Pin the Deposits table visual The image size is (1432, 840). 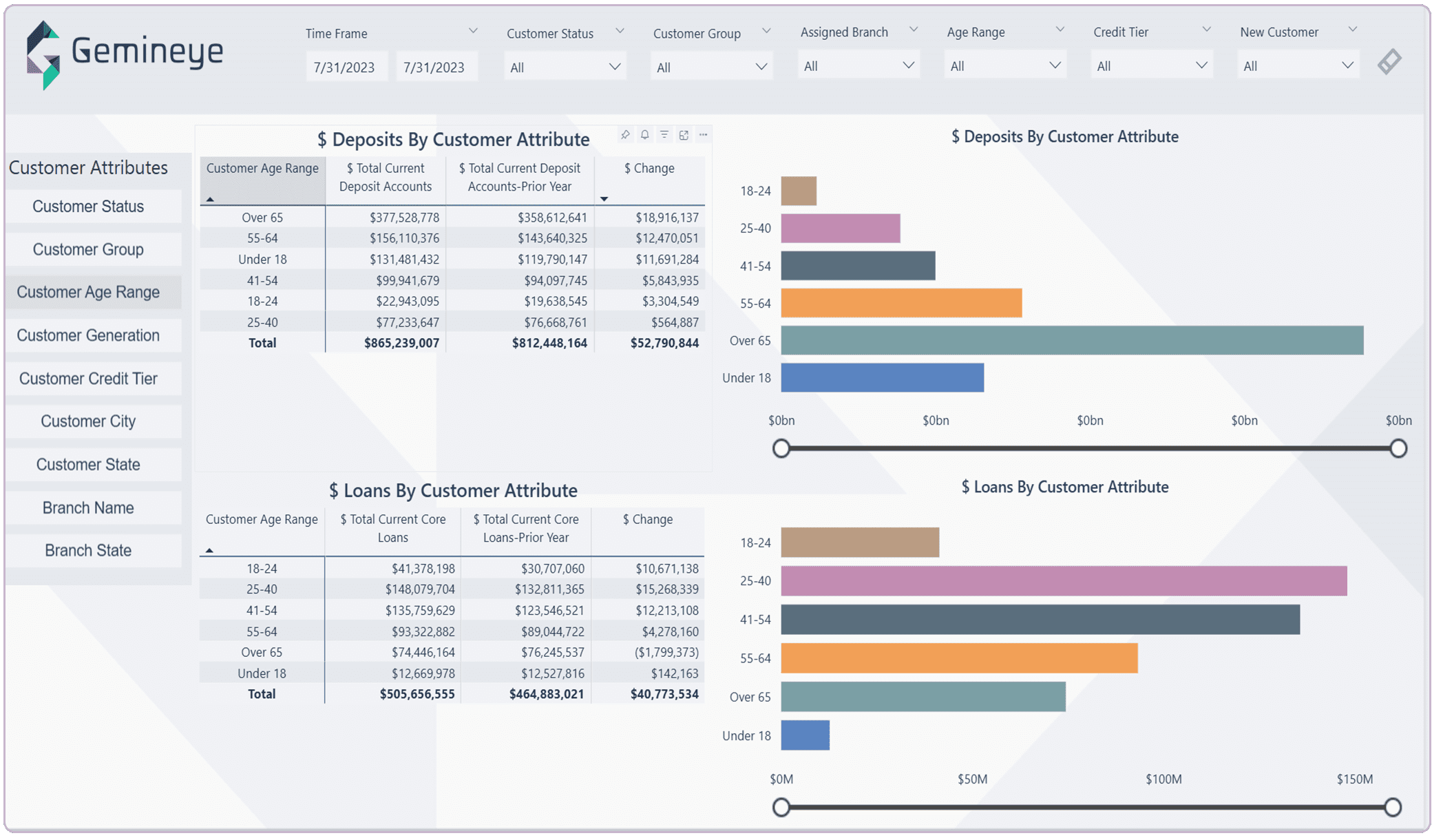click(x=625, y=135)
